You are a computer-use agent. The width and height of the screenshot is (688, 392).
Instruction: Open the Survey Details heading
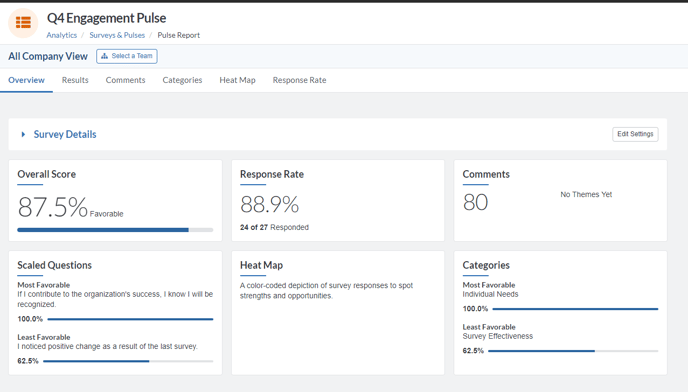[x=65, y=134]
